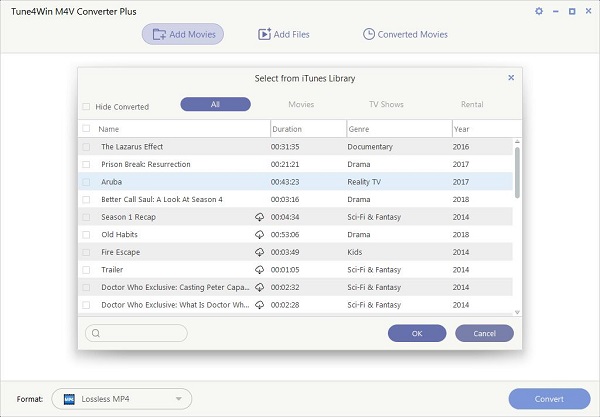Switch to the Movies tab

[301, 104]
